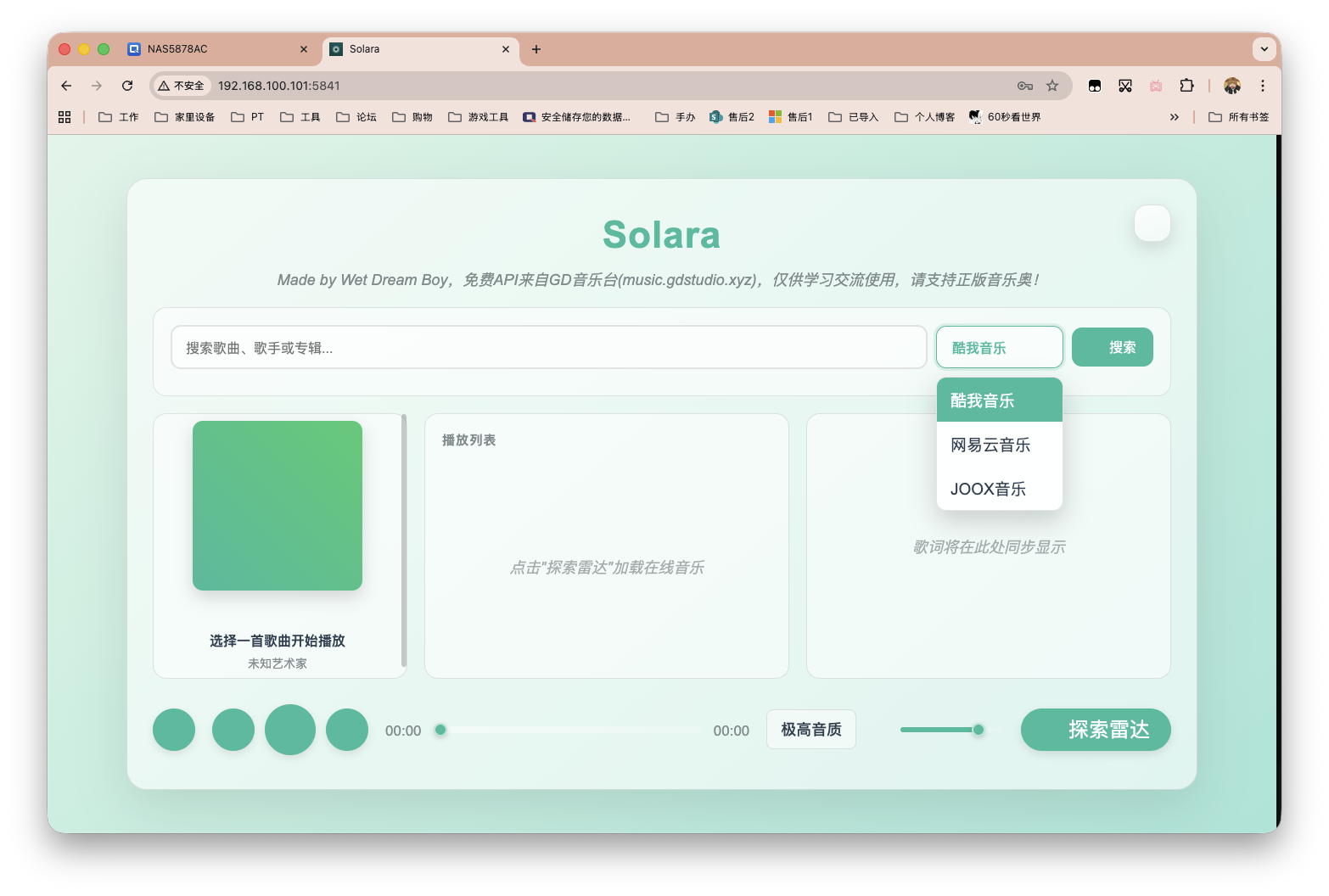Open the 酷我音乐 source dropdown

click(x=999, y=347)
